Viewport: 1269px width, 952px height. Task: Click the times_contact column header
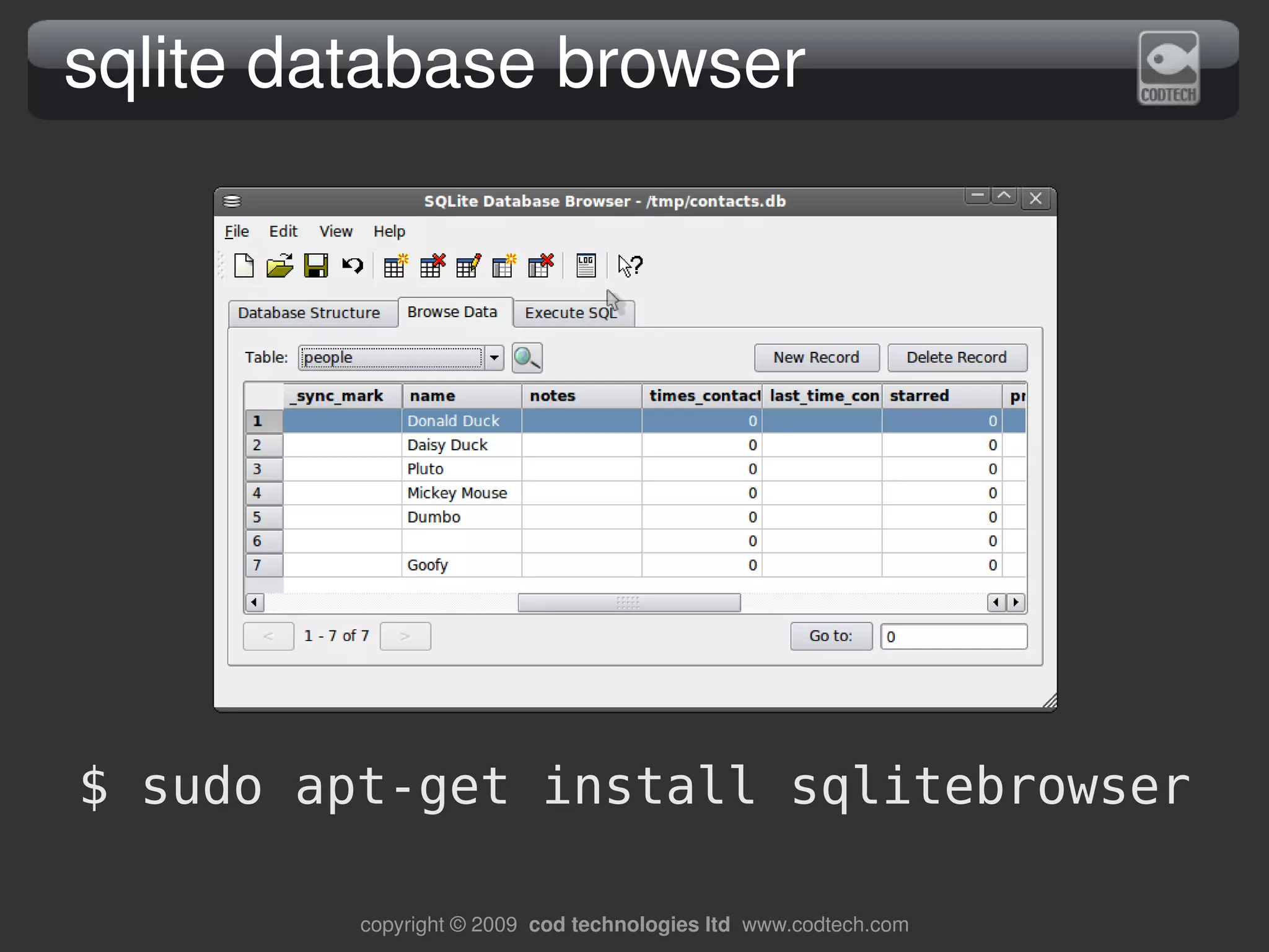click(x=702, y=396)
